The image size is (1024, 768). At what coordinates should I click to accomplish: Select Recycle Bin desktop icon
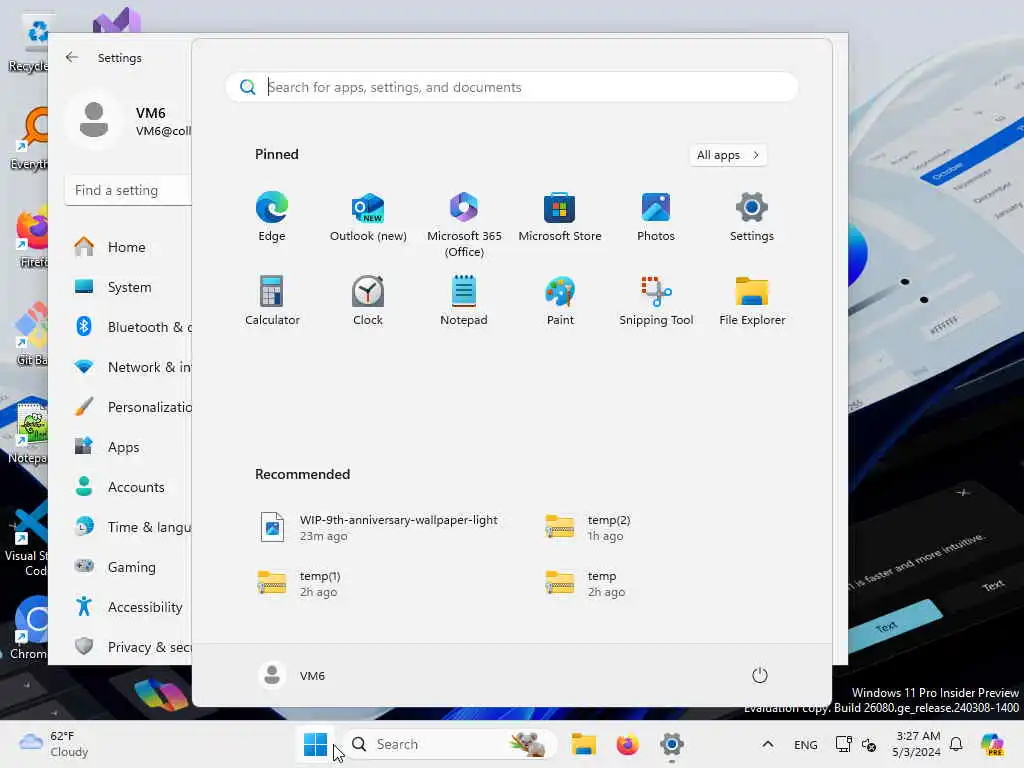(x=29, y=44)
